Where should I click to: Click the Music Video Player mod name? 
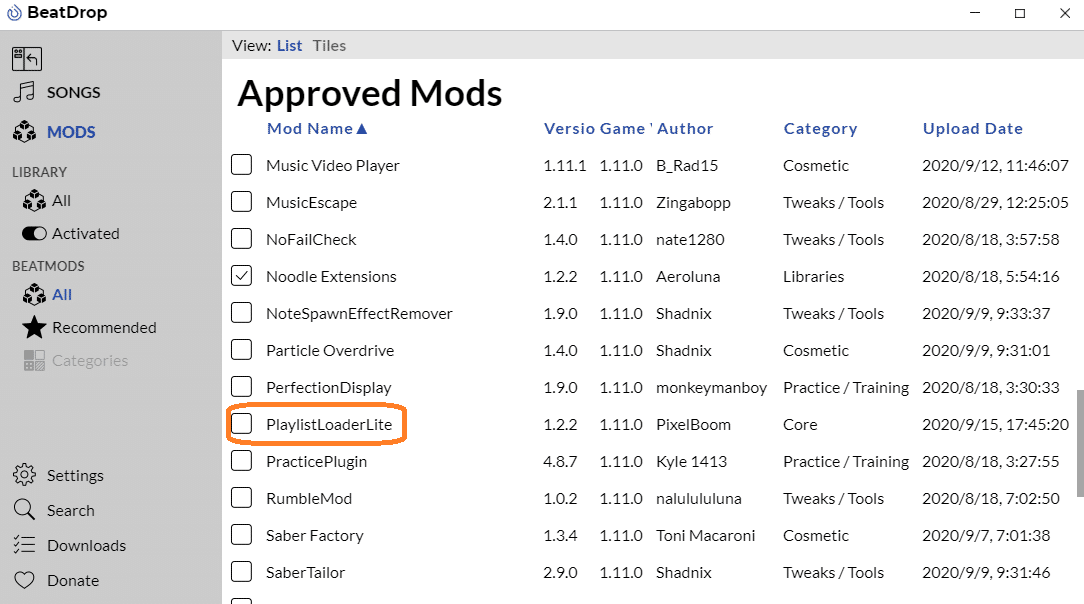[333, 166]
